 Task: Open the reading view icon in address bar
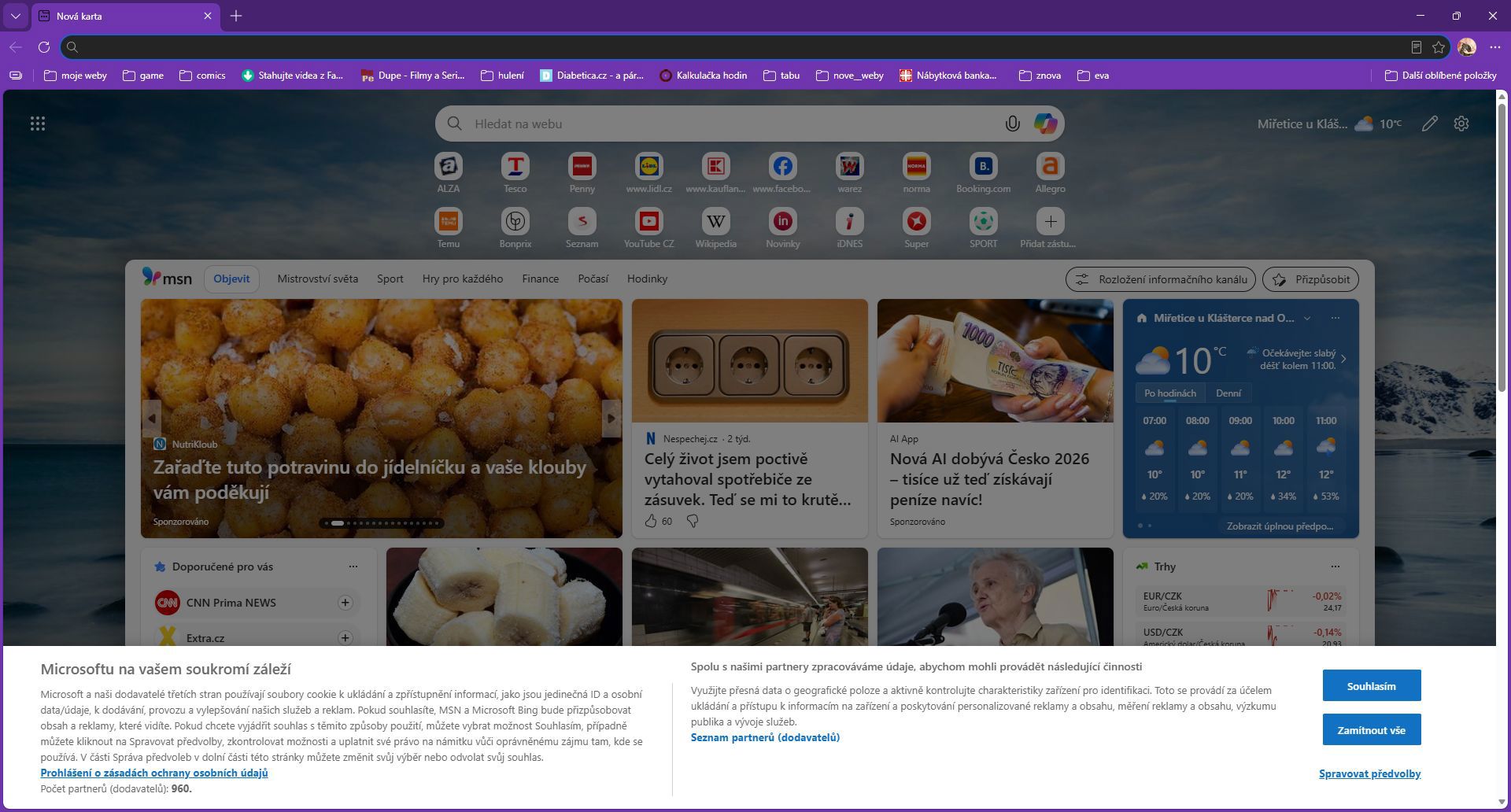[x=1416, y=47]
